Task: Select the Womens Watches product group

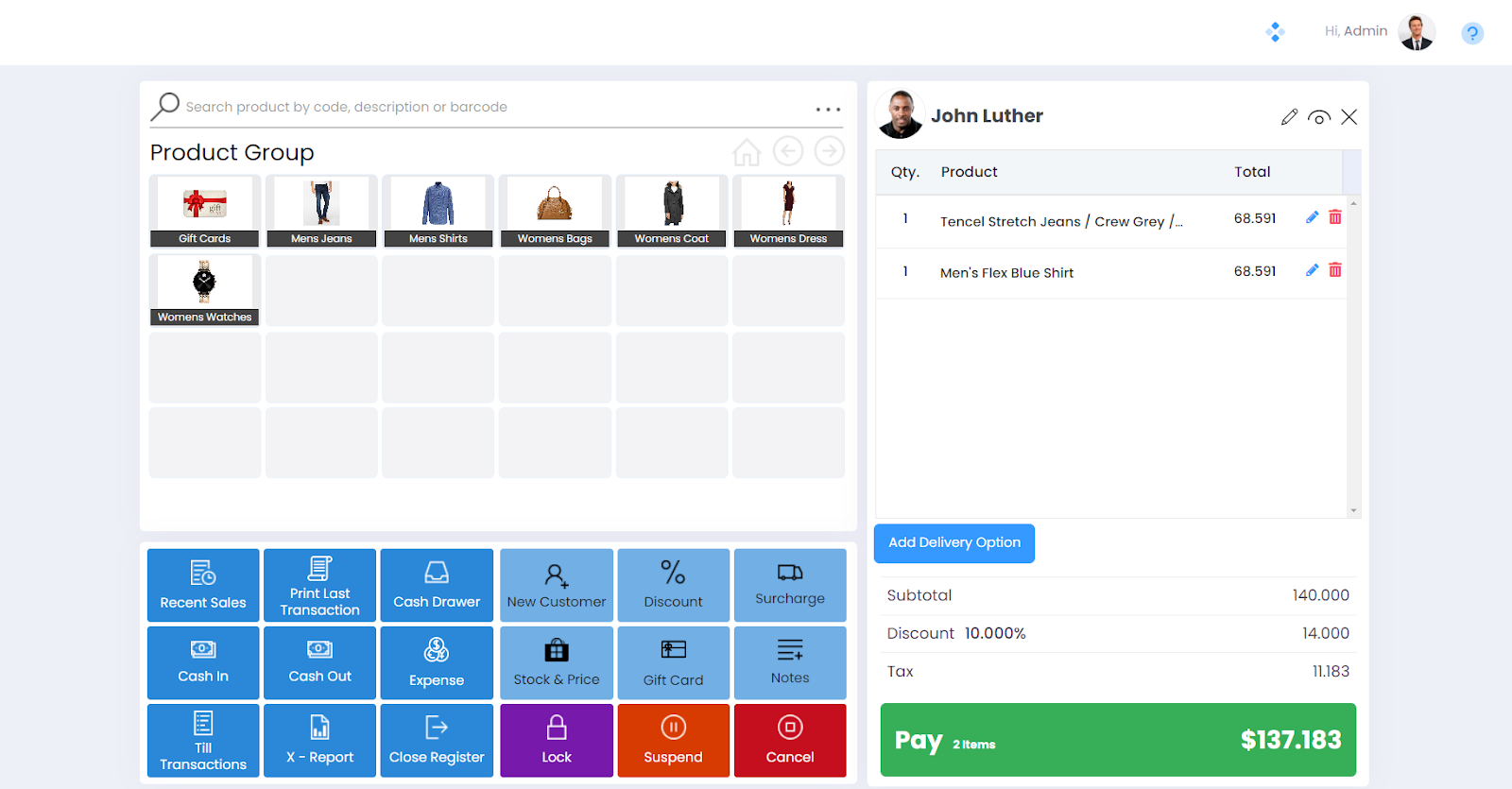Action: tap(204, 290)
